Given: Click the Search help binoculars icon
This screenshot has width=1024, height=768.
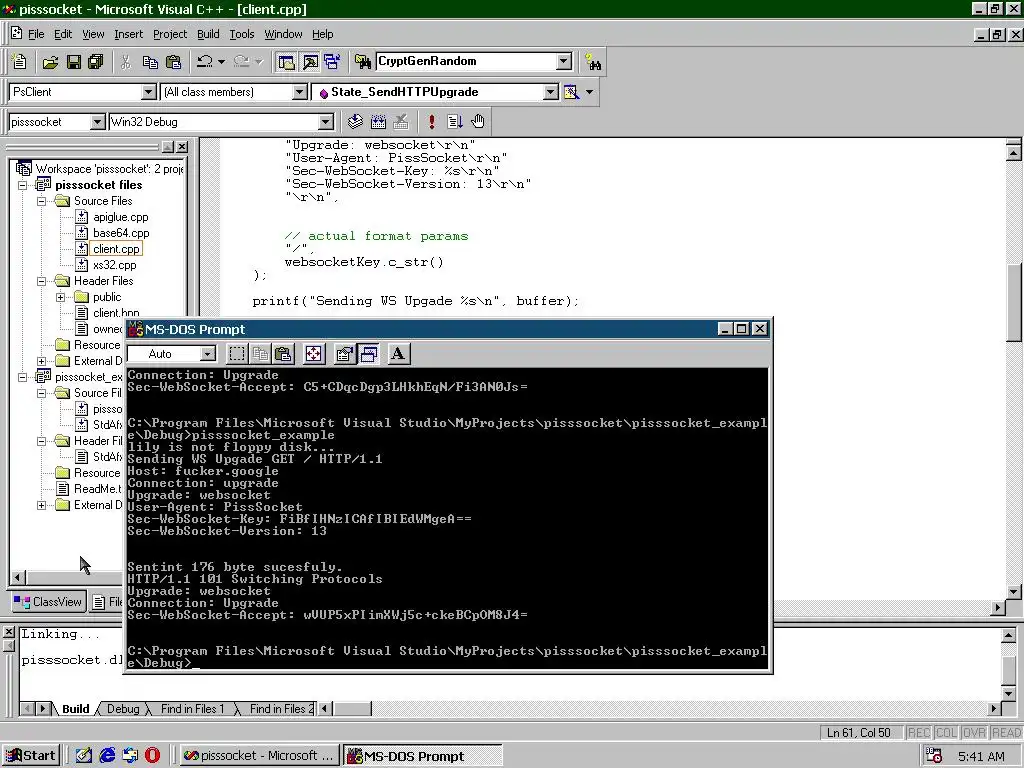Looking at the screenshot, I should pos(593,62).
